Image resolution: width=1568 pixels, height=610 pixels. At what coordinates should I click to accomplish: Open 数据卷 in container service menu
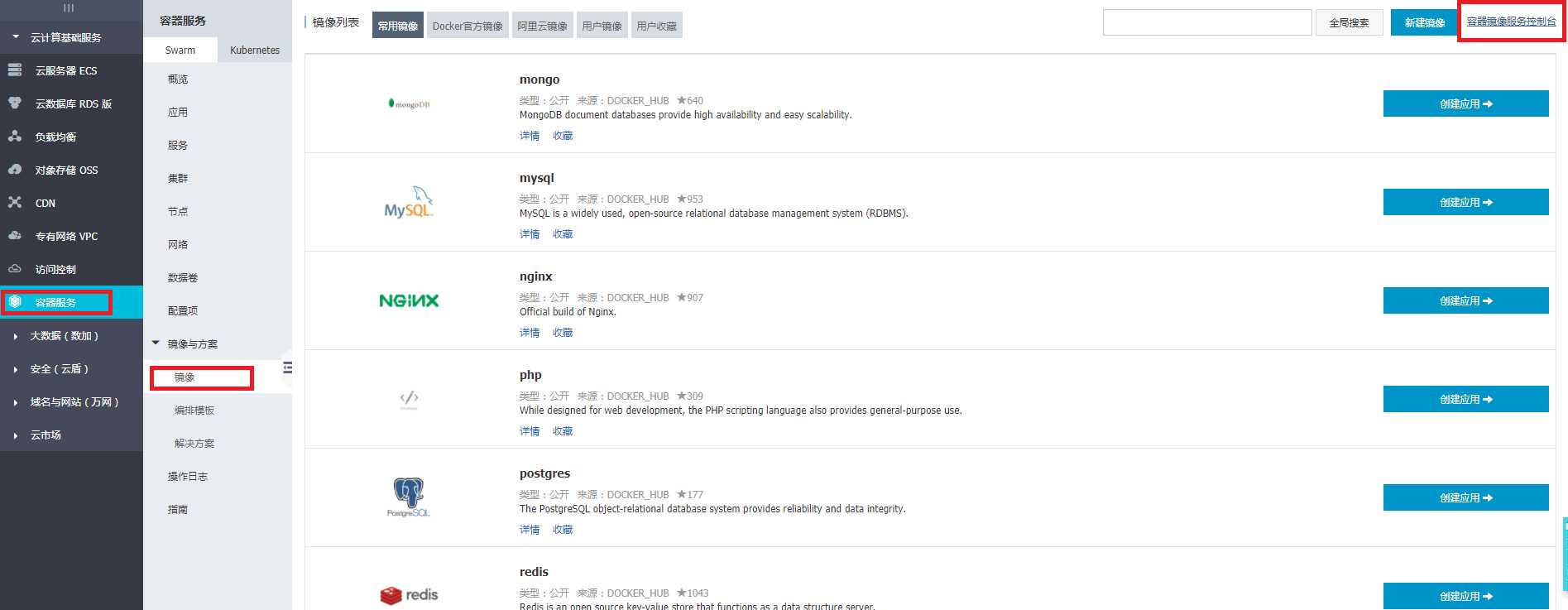pyautogui.click(x=183, y=278)
